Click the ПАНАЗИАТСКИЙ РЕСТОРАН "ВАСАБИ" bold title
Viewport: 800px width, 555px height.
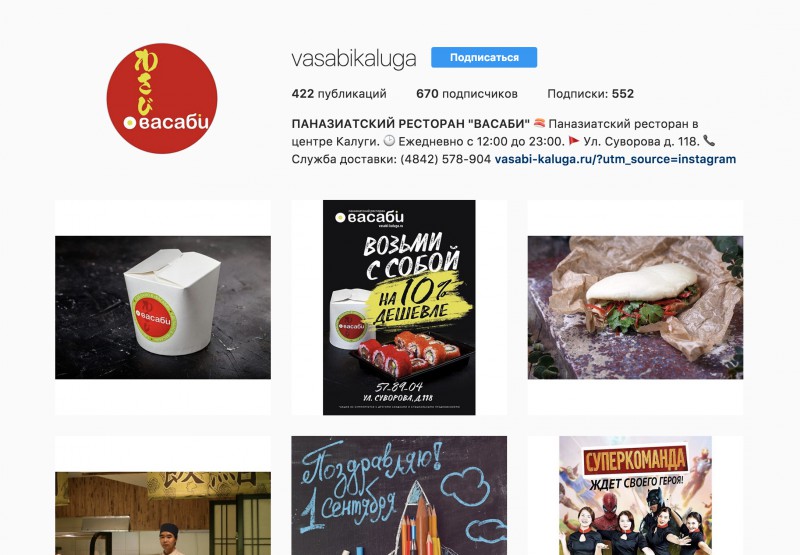click(411, 124)
